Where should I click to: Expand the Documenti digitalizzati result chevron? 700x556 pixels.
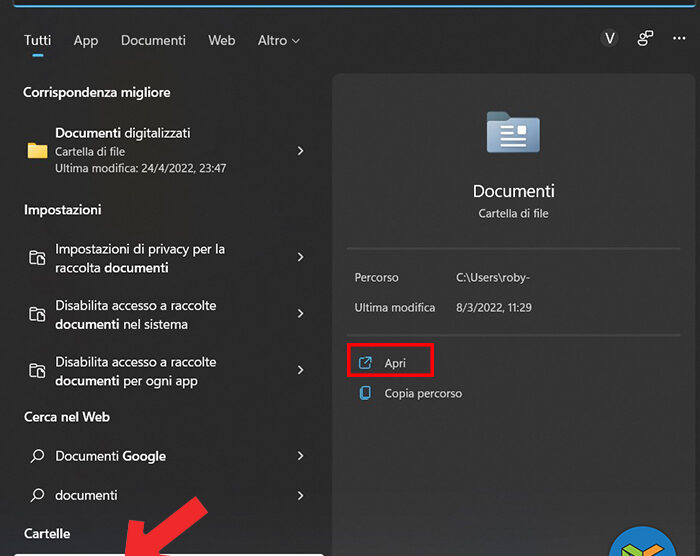pyautogui.click(x=300, y=151)
